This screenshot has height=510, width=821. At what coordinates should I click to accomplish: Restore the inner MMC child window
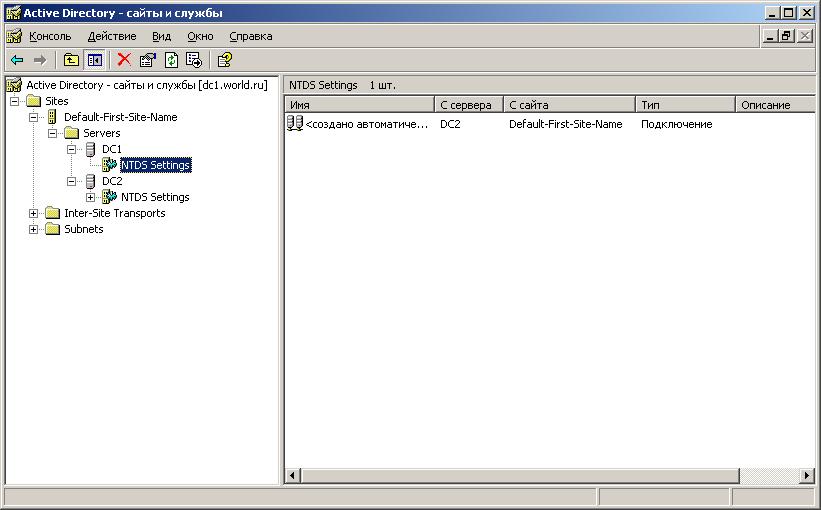pyautogui.click(x=786, y=36)
